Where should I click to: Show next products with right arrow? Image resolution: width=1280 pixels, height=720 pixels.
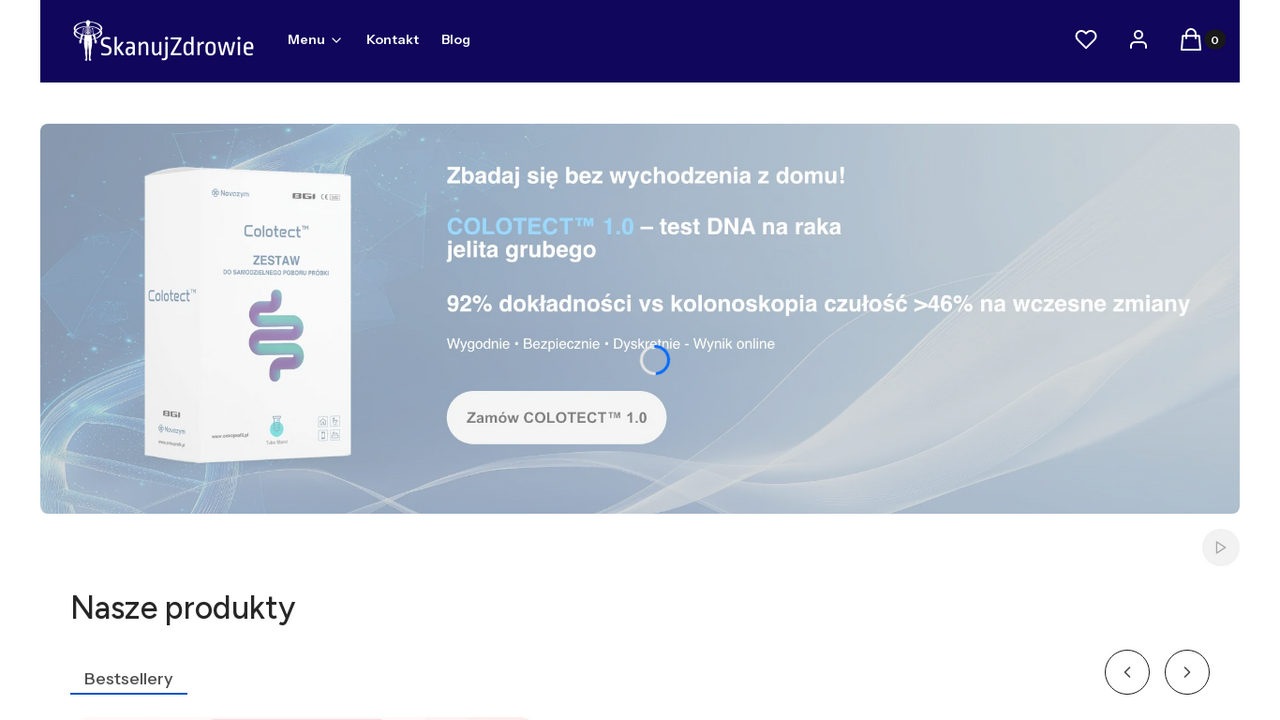[x=1187, y=672]
